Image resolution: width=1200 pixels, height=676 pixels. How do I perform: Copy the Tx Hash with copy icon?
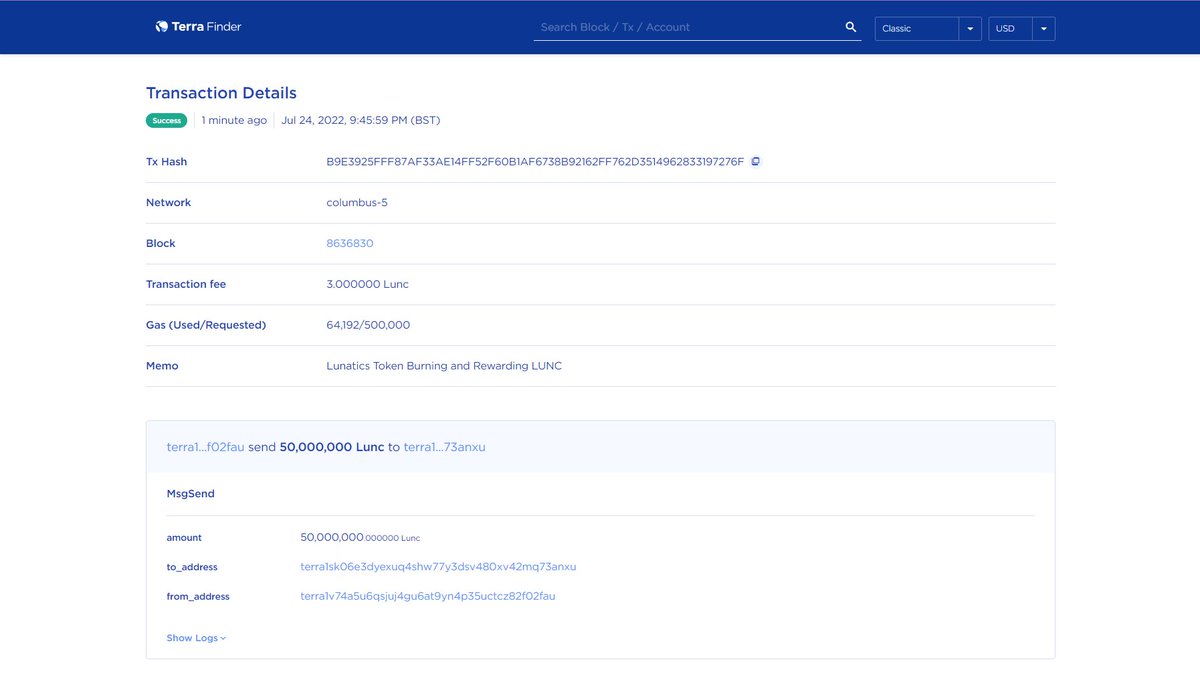(756, 161)
